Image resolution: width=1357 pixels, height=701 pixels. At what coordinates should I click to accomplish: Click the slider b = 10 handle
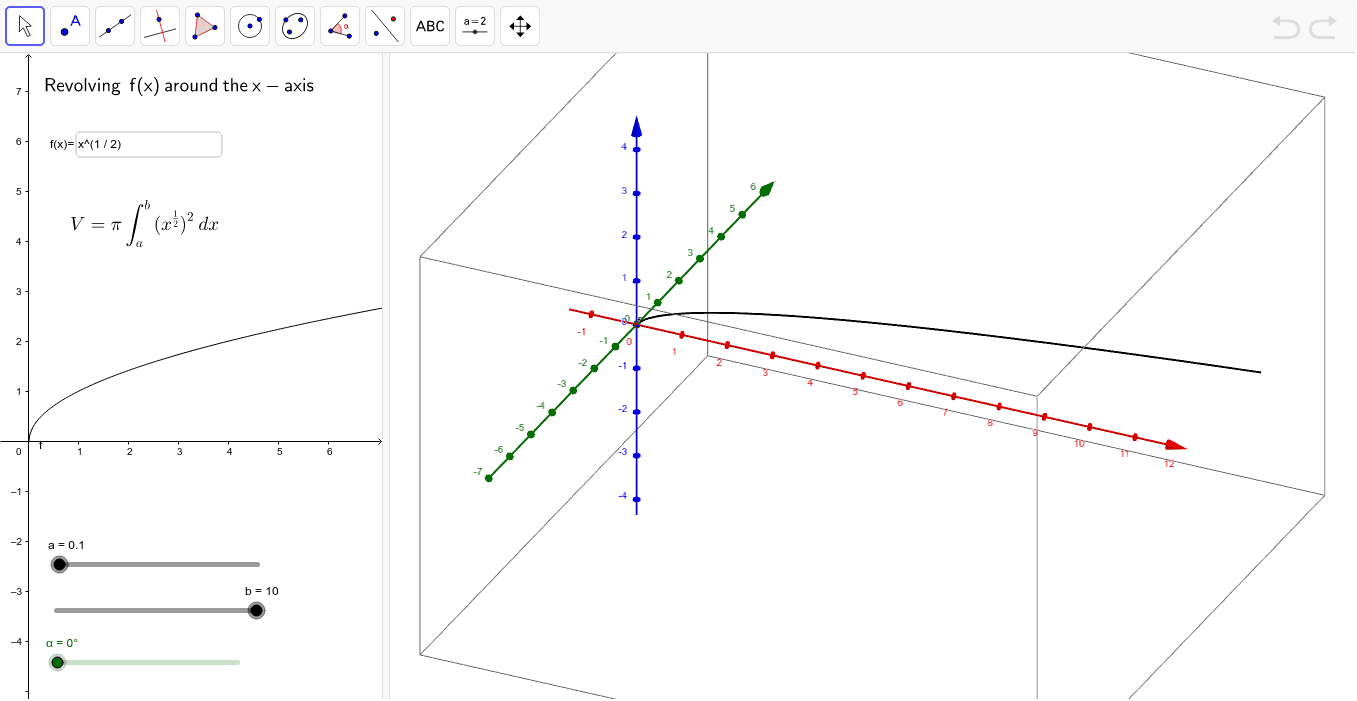(256, 610)
